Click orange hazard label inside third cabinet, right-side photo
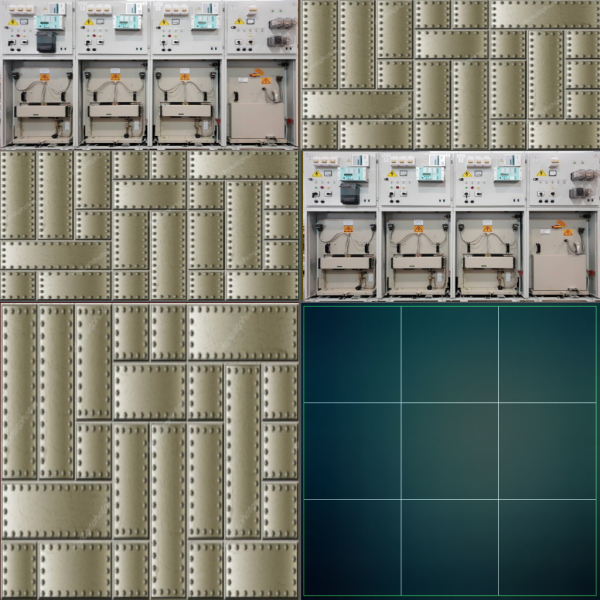 (487, 229)
